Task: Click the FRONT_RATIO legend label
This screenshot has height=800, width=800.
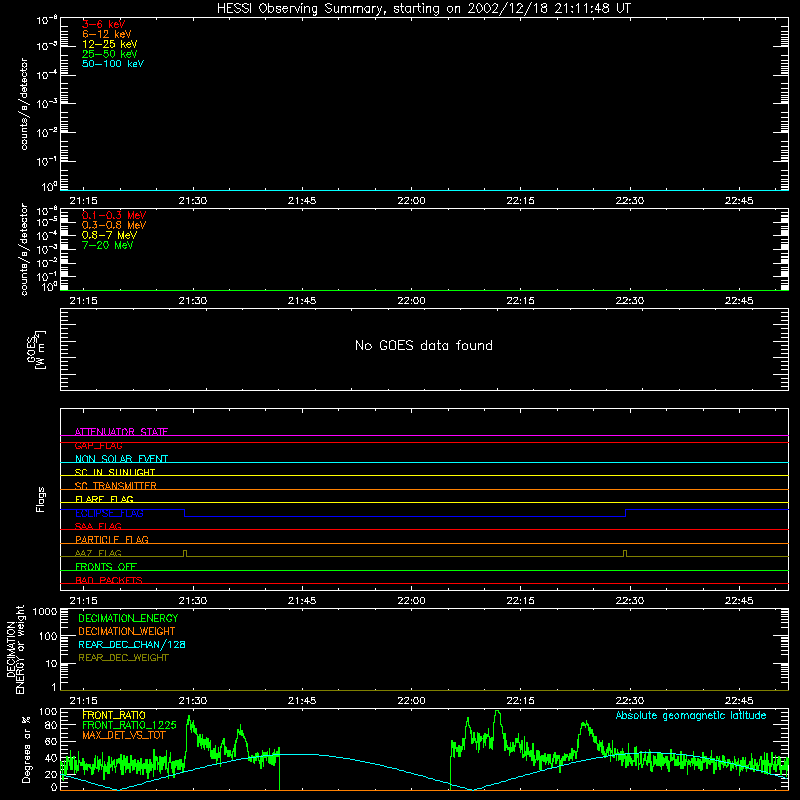Action: (x=114, y=715)
